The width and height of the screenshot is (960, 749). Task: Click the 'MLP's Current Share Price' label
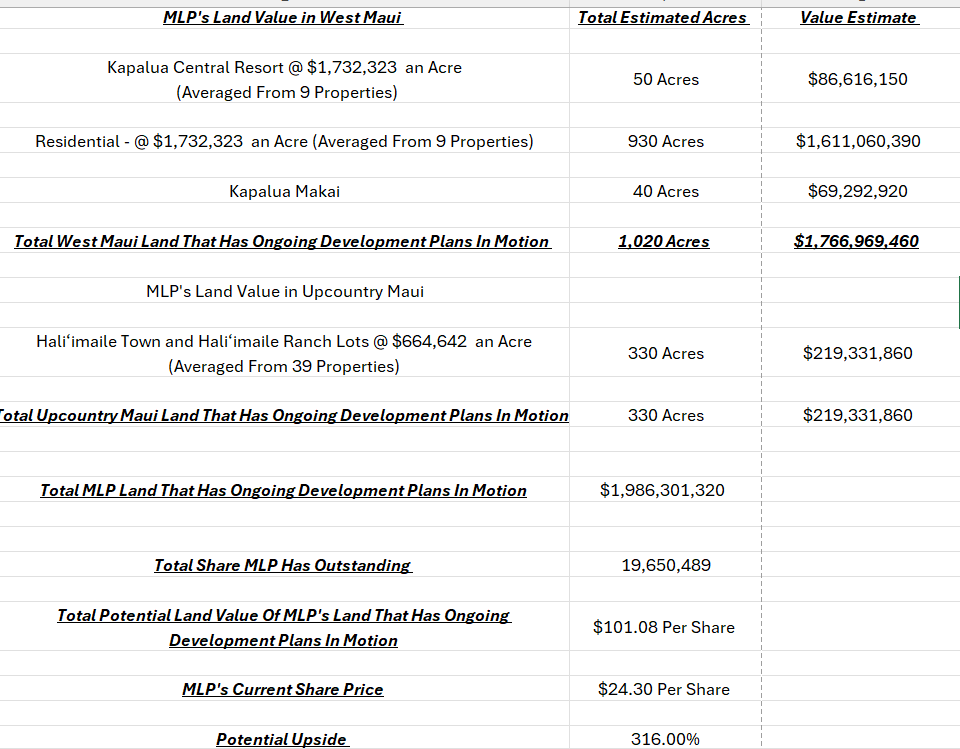tap(283, 689)
